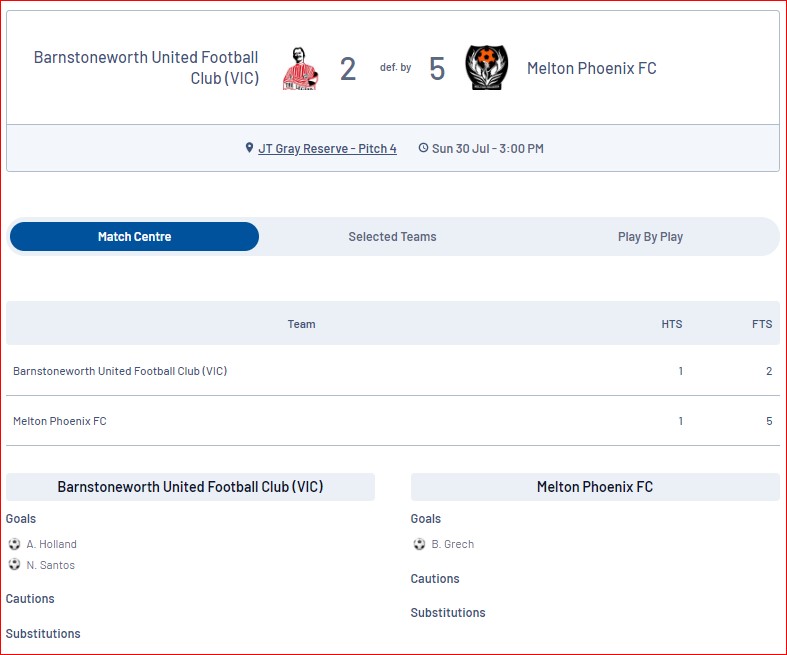This screenshot has height=655, width=787.
Task: Click Barnstoneworth United section heading above Goals
Action: coord(190,487)
